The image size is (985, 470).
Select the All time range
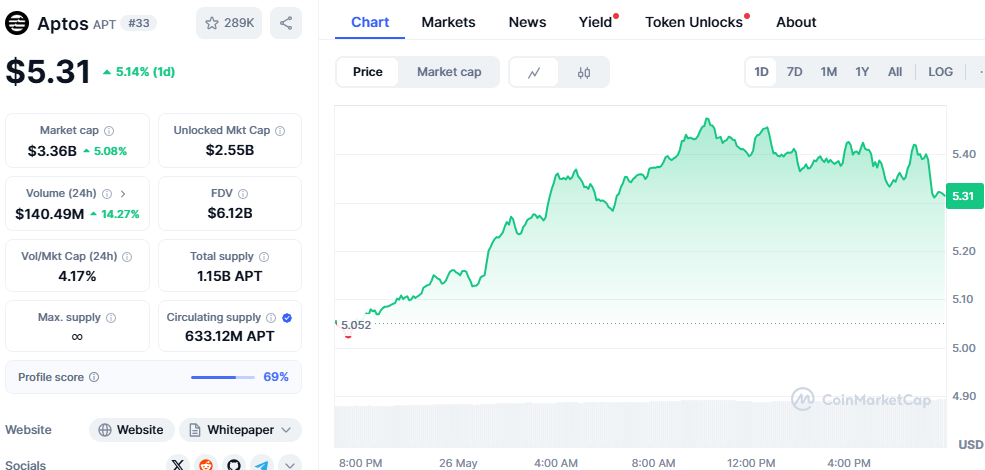895,72
